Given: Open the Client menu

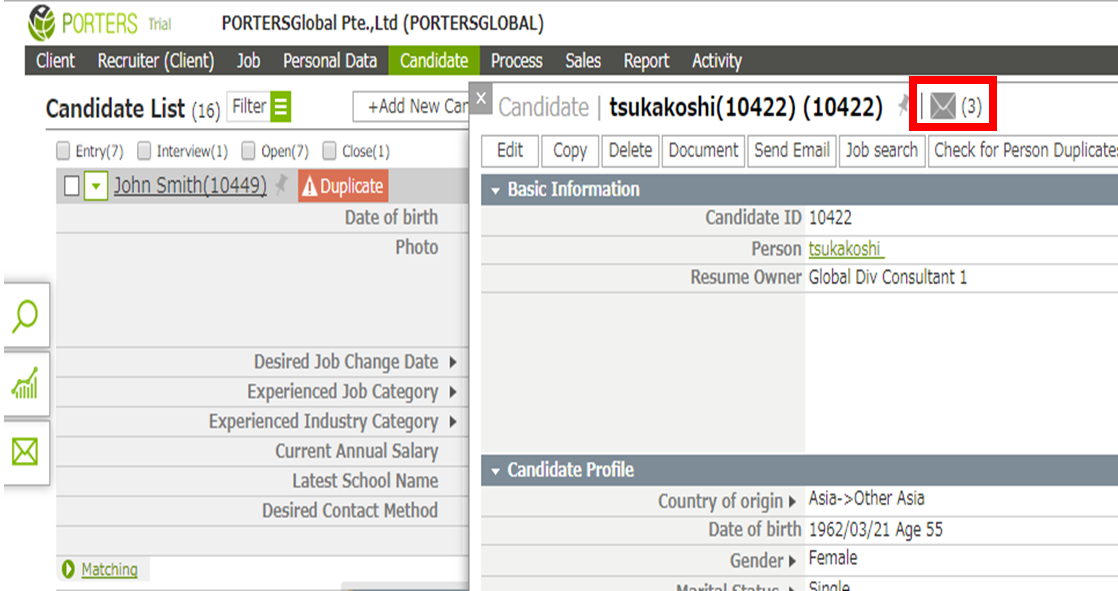Looking at the screenshot, I should tap(55, 61).
